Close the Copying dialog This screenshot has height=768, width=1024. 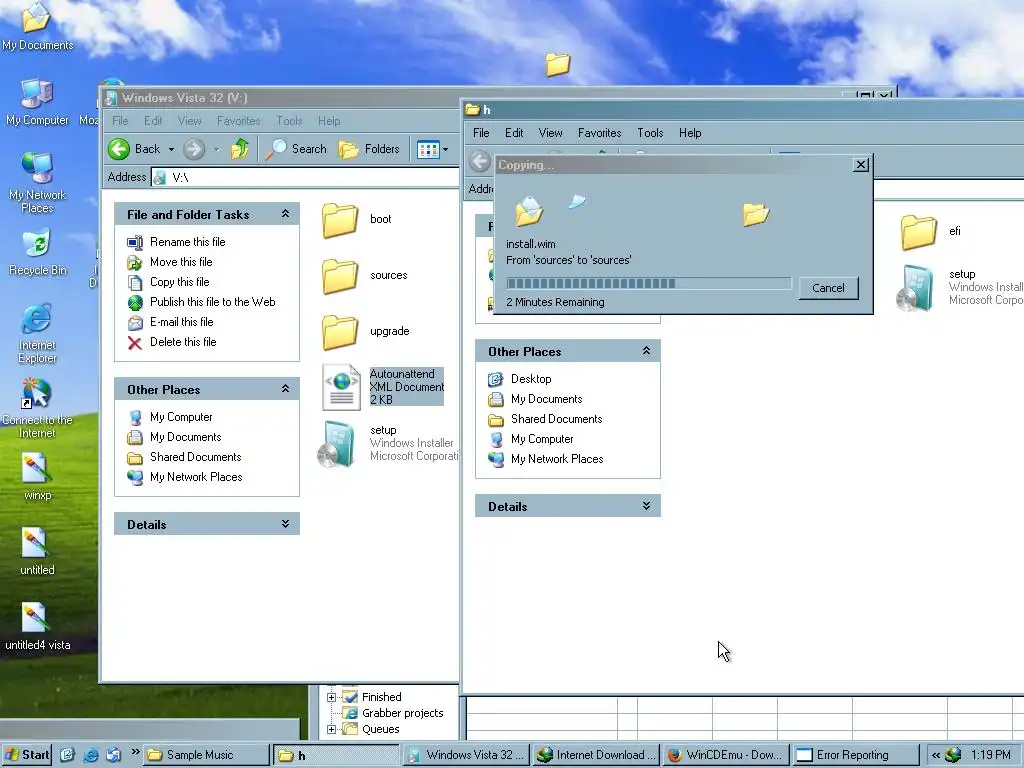861,165
